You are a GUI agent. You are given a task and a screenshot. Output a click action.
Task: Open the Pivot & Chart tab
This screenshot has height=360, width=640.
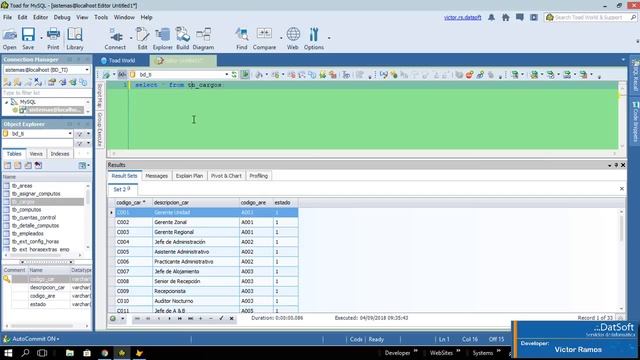click(x=226, y=176)
